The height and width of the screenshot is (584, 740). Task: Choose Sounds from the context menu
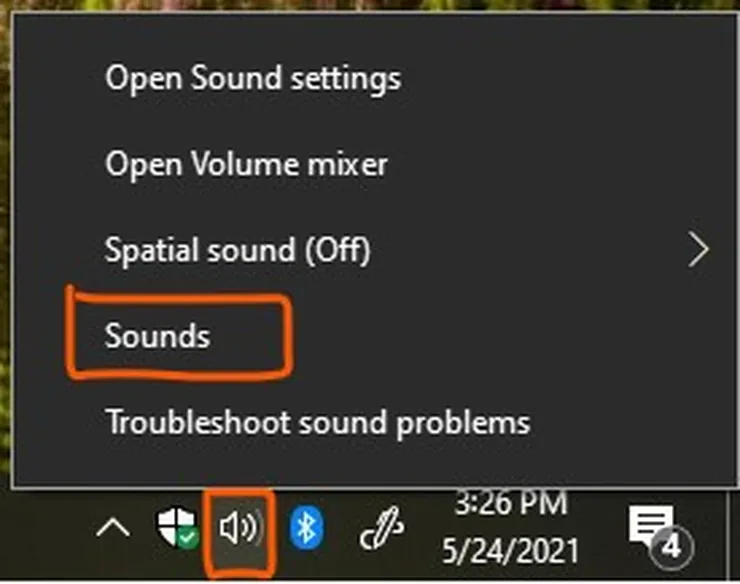point(158,336)
